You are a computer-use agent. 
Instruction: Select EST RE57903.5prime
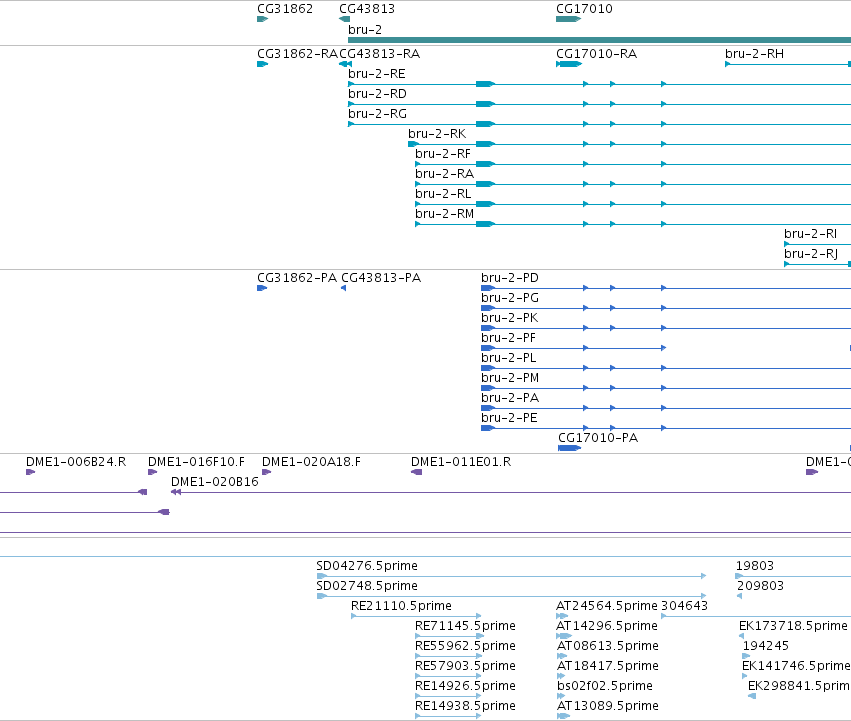coord(448,676)
